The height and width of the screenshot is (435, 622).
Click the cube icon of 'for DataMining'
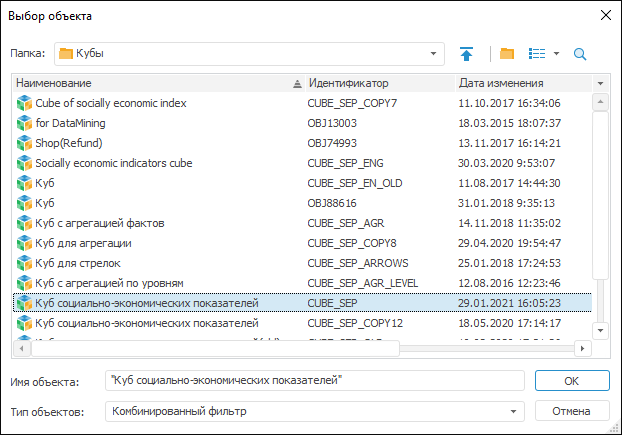coord(24,123)
